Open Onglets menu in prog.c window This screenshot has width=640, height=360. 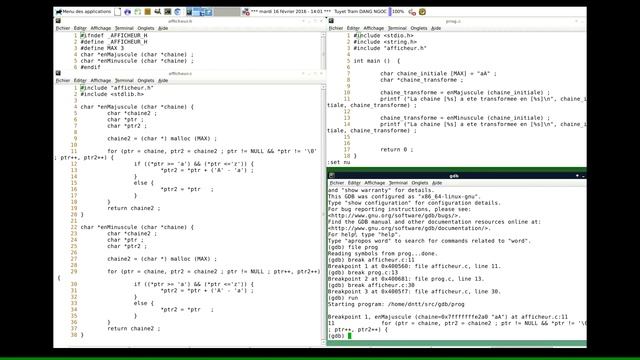click(x=419, y=28)
